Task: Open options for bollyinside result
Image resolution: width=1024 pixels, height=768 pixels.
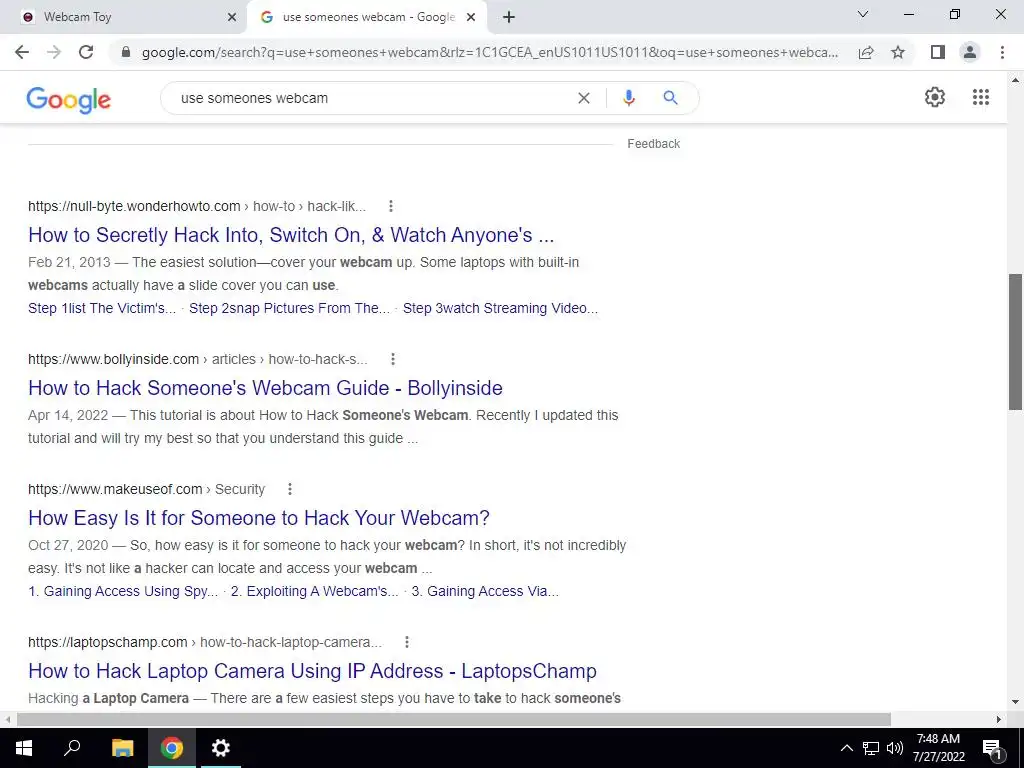Action: [x=392, y=359]
